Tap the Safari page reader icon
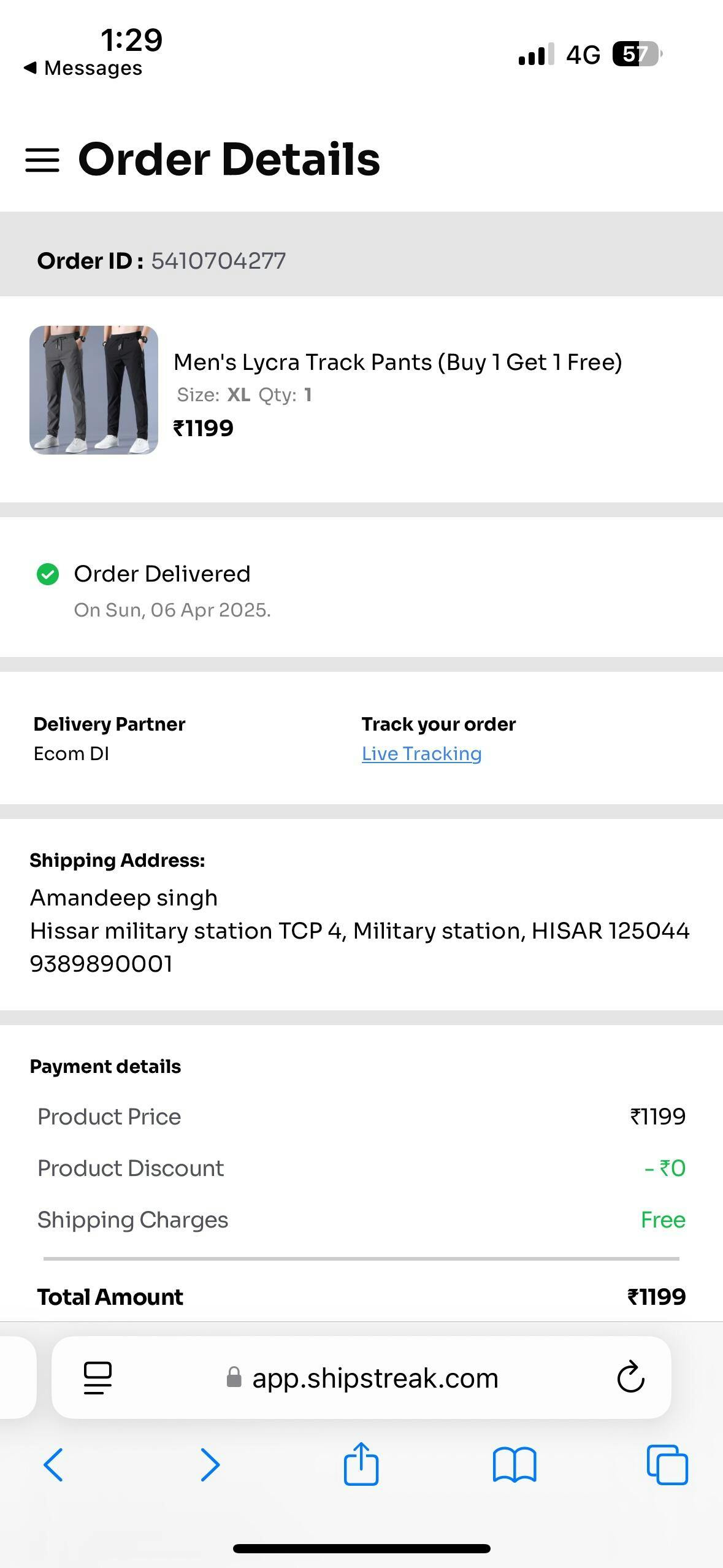 (x=98, y=1378)
